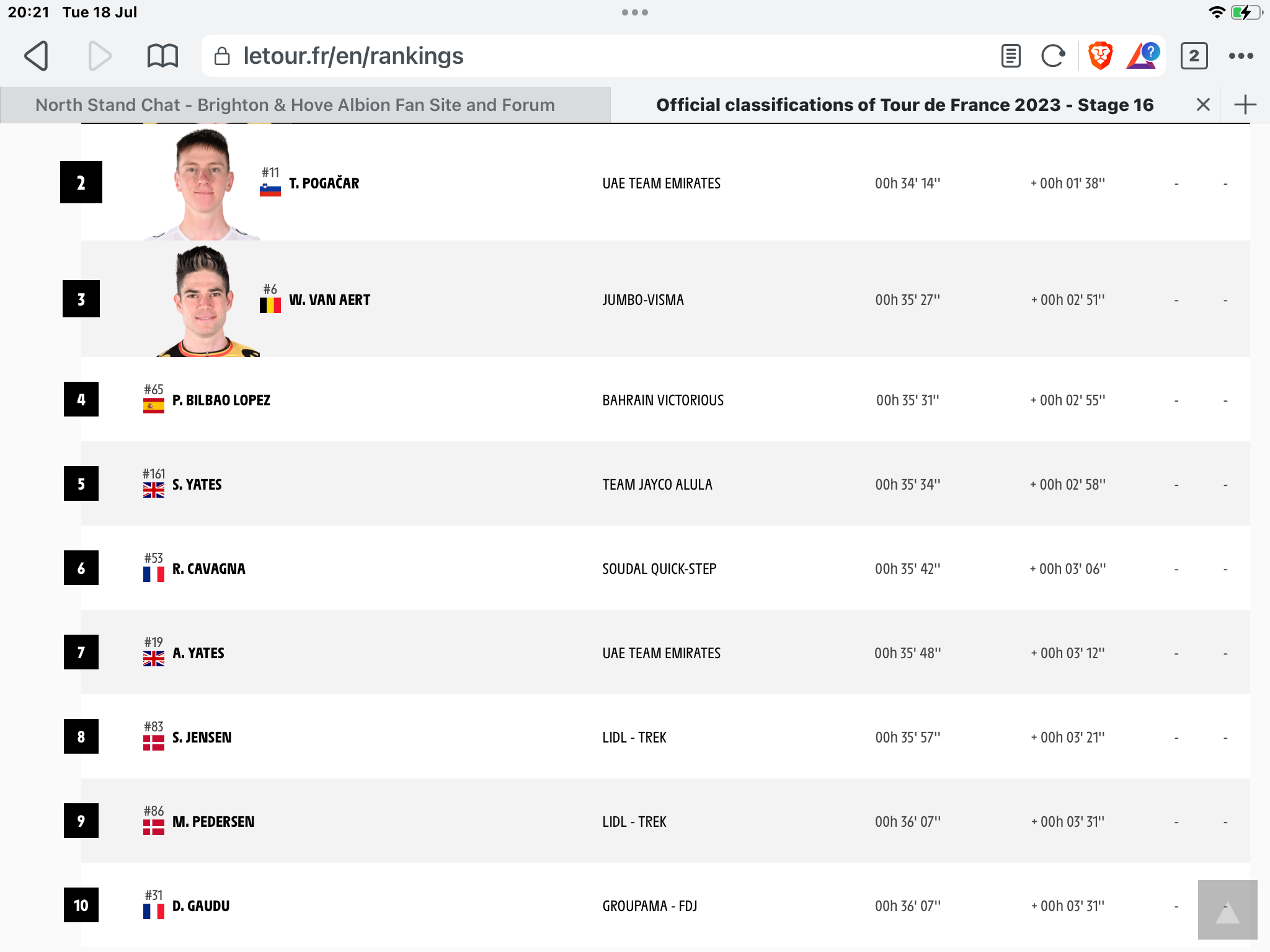The width and height of the screenshot is (1270, 952).
Task: Open D. Gaudu rider link
Action: click(201, 906)
